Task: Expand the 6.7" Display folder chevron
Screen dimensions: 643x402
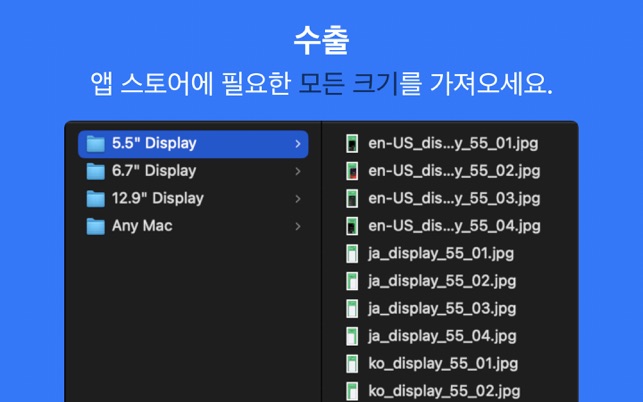Action: pos(298,171)
